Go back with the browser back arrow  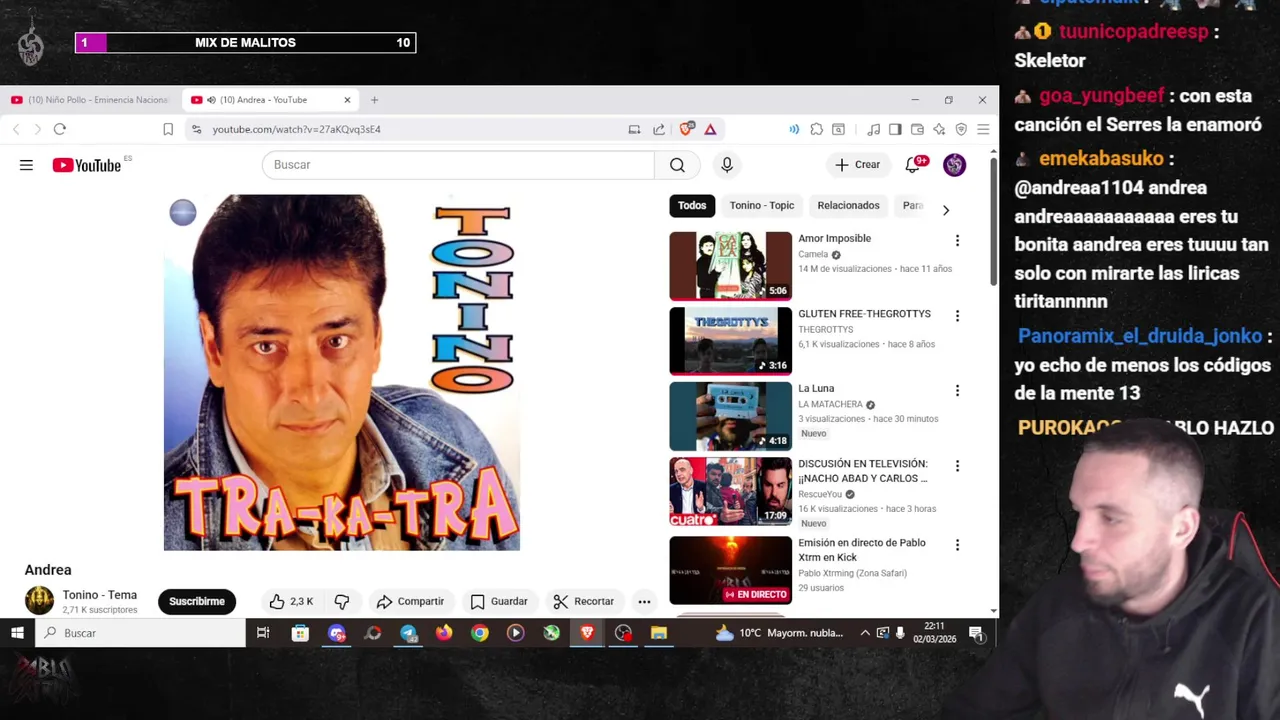16,129
